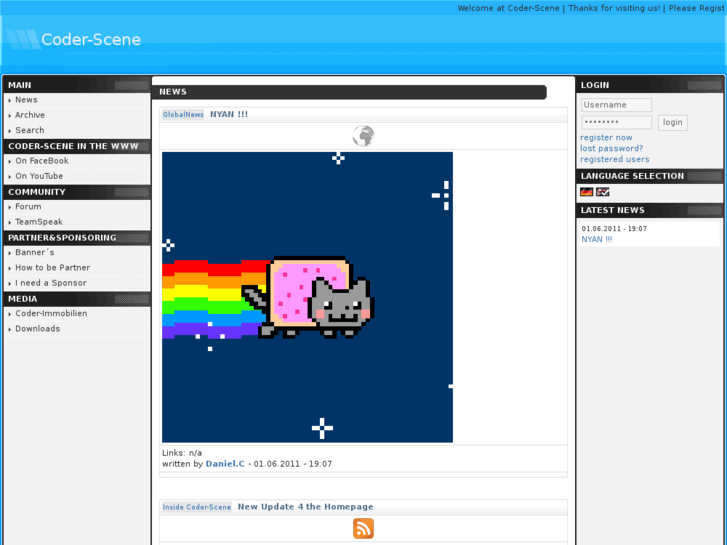Click the lost password? link
This screenshot has height=545, width=727.
tap(612, 148)
